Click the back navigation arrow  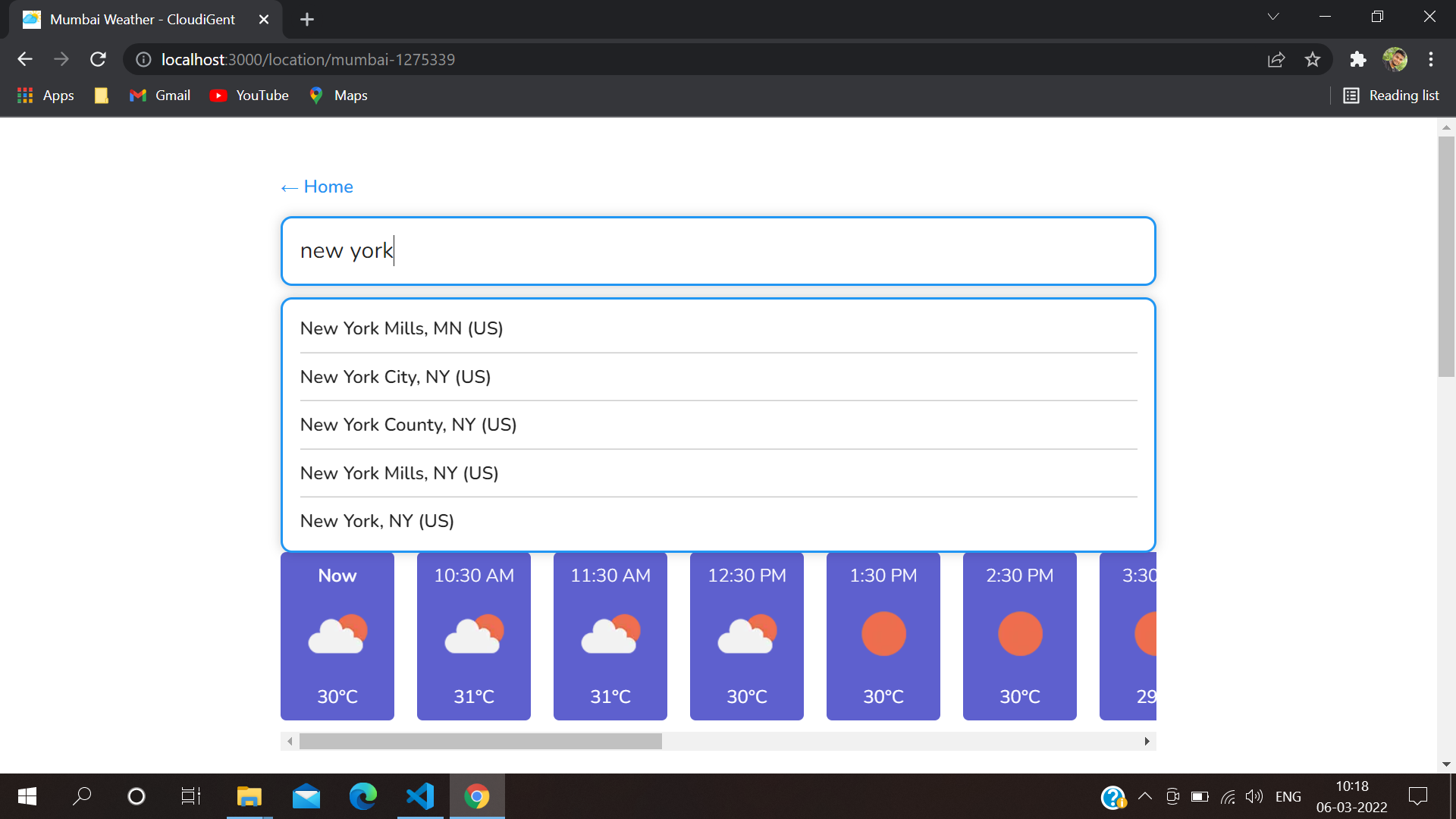point(25,59)
